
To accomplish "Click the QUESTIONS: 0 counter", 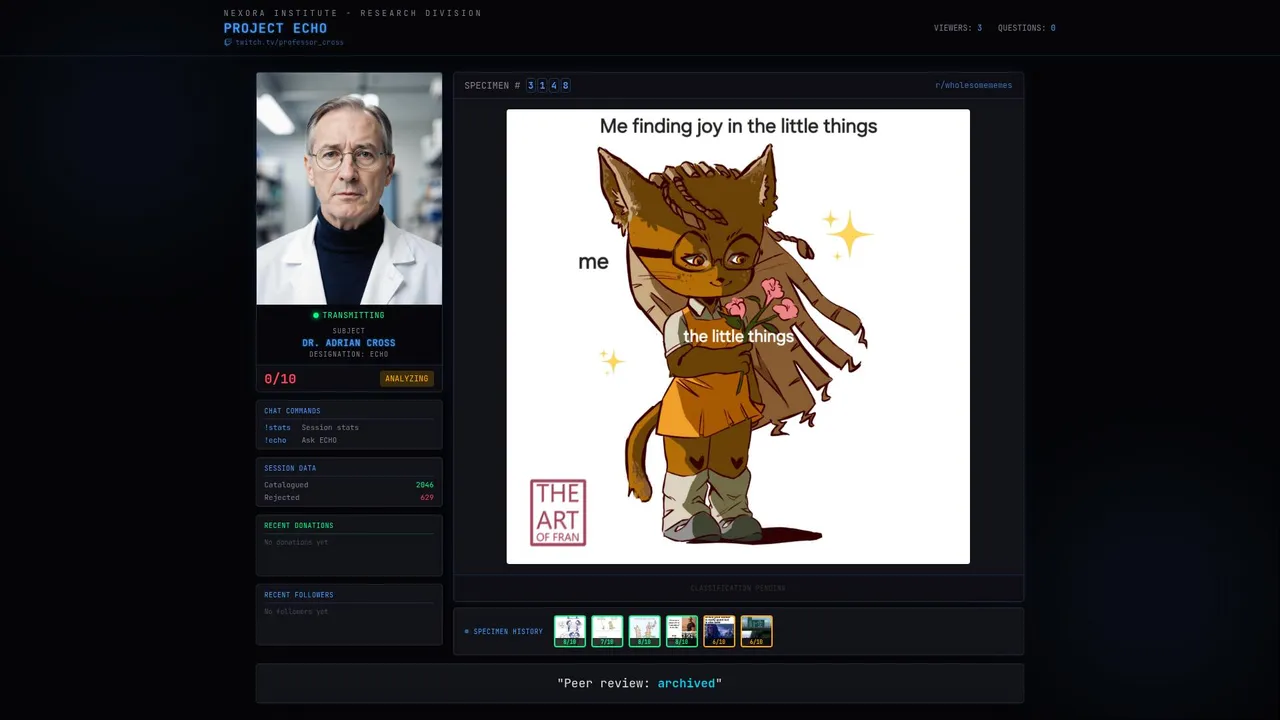I will (x=1026, y=28).
